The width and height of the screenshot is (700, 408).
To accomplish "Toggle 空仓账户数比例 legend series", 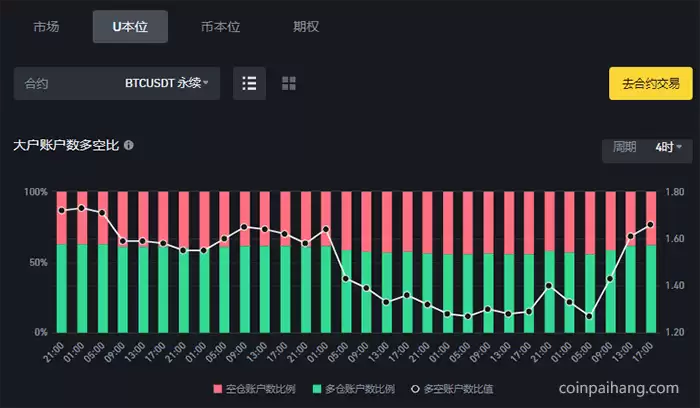I will coord(256,387).
